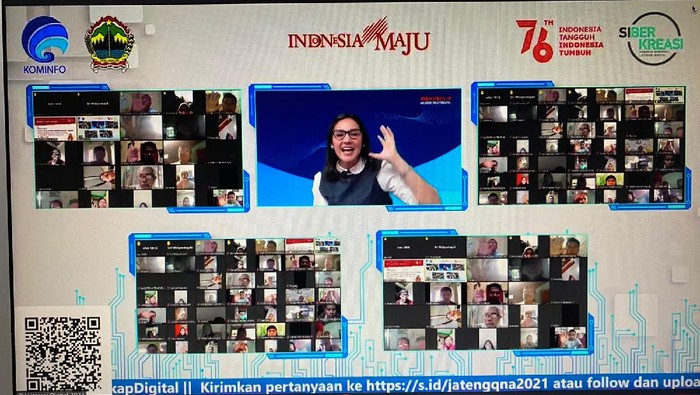Click the Jawa Tengah province crest
Screen dimensions: 700x395
[109, 44]
